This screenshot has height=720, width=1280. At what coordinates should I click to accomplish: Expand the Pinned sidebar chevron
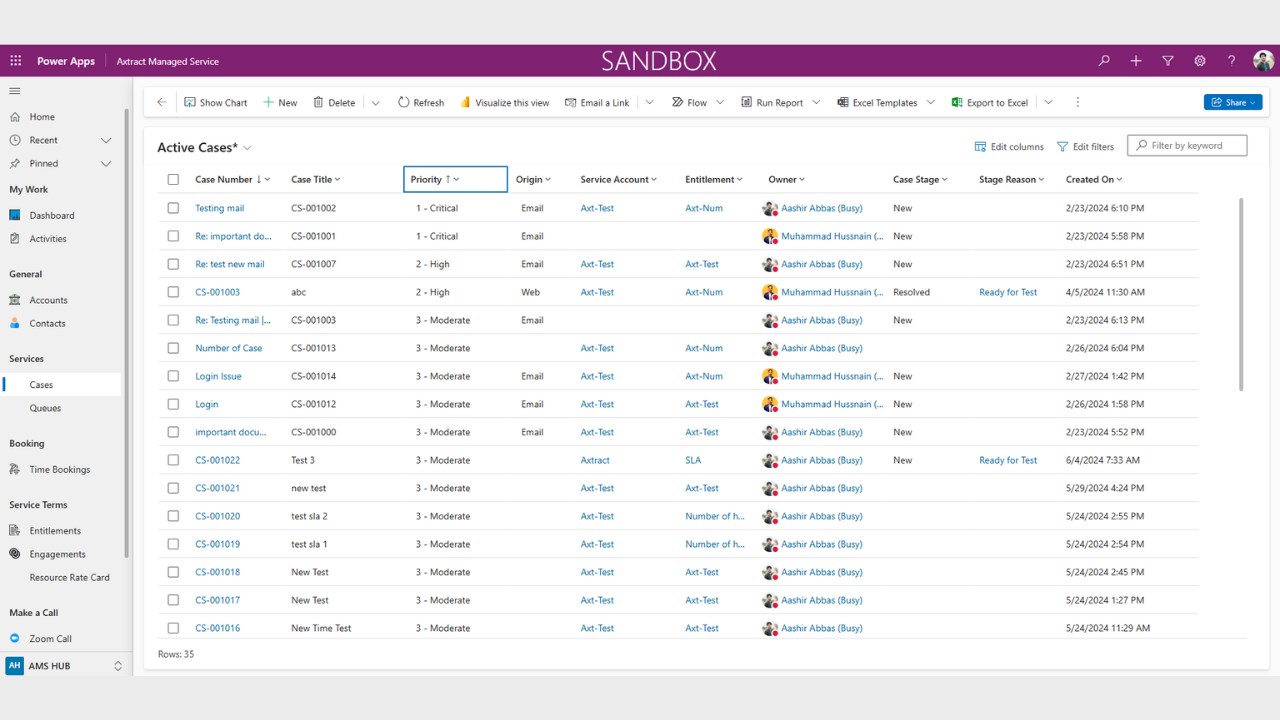(x=106, y=163)
